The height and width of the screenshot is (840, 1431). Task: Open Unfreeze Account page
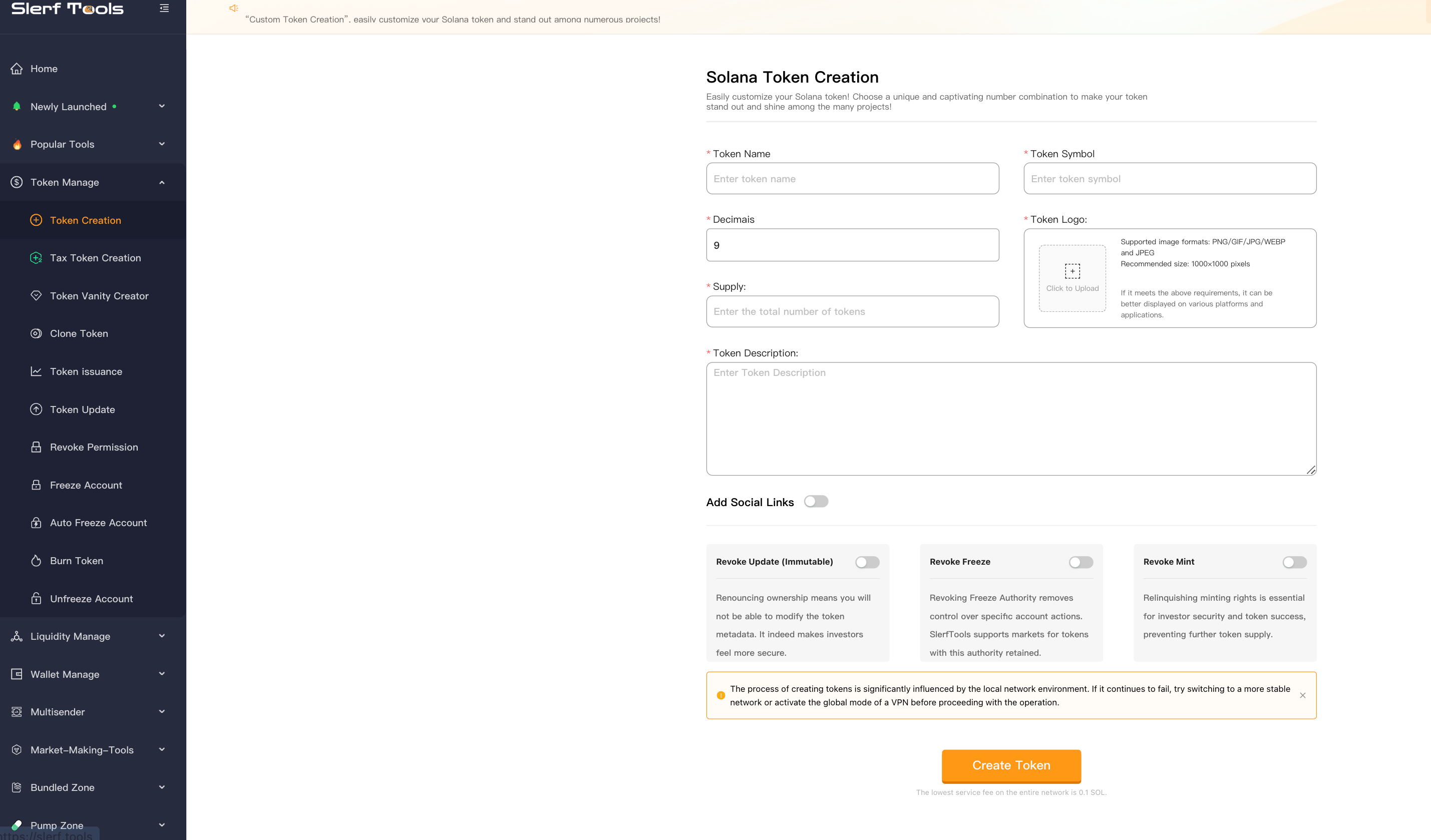pyautogui.click(x=93, y=598)
